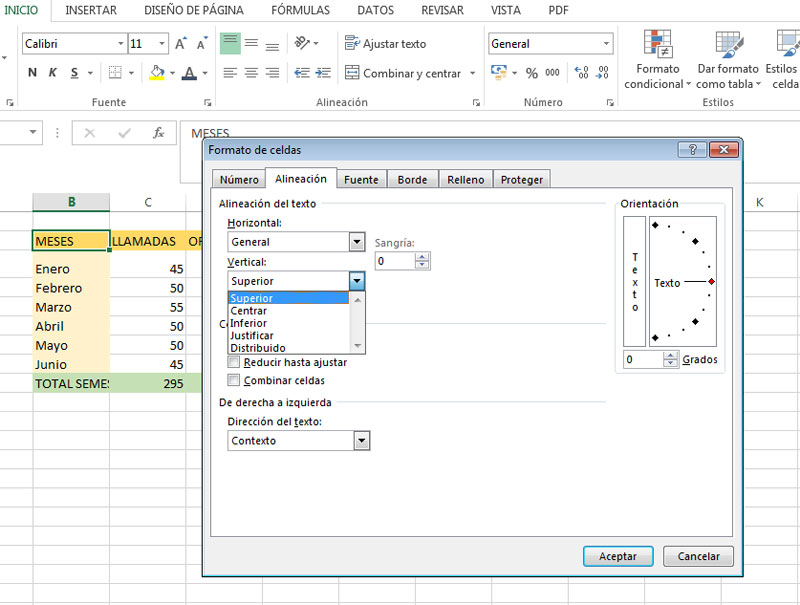800x605 pixels.
Task: Decrease indent icon in Alineación group
Action: tap(302, 73)
